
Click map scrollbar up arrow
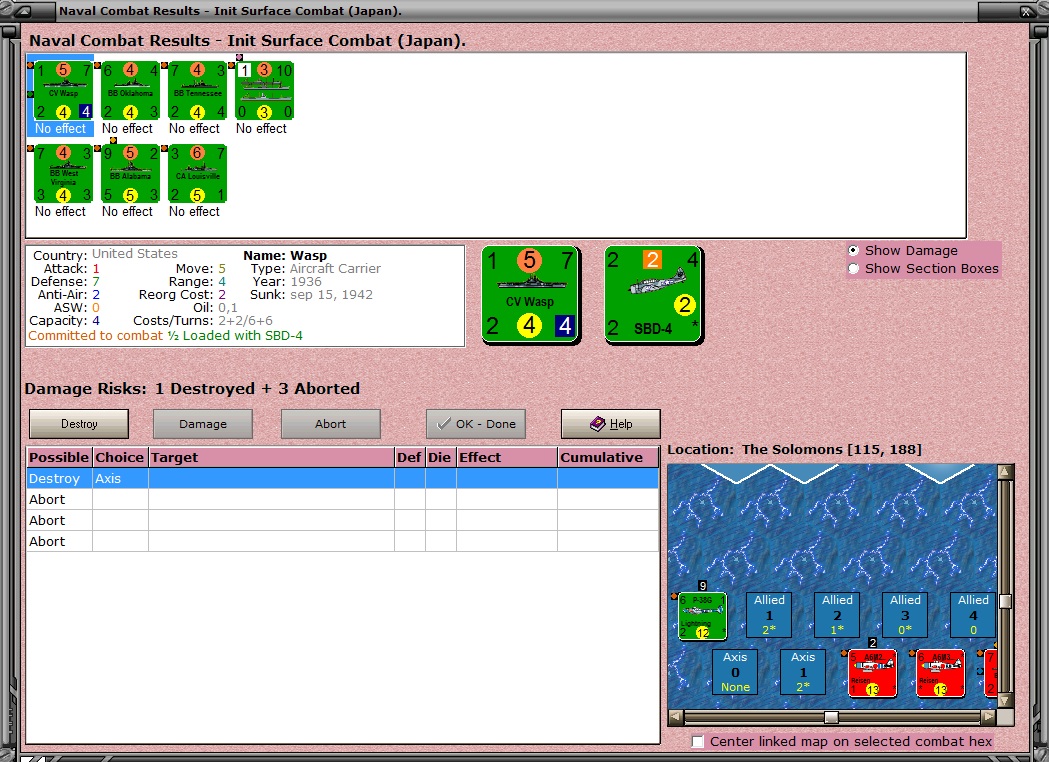coord(1005,472)
